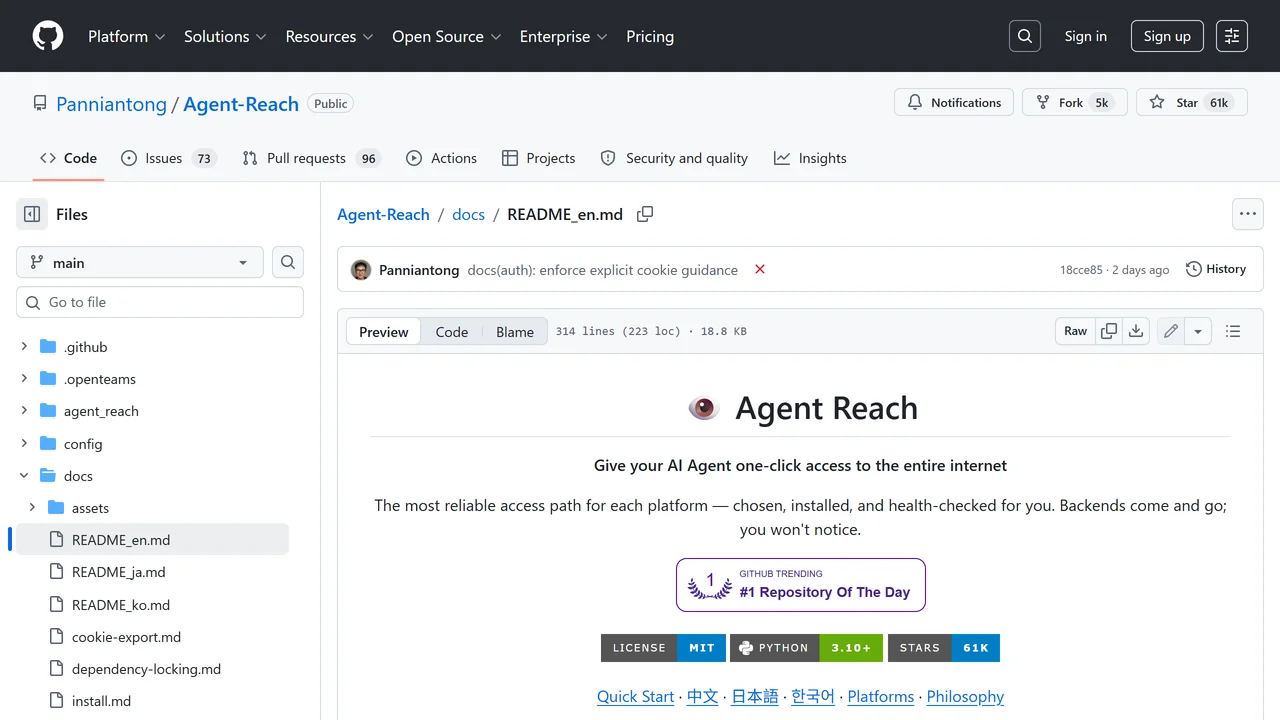Open the Resources dropdown menu
The width and height of the screenshot is (1280, 720).
pos(329,36)
